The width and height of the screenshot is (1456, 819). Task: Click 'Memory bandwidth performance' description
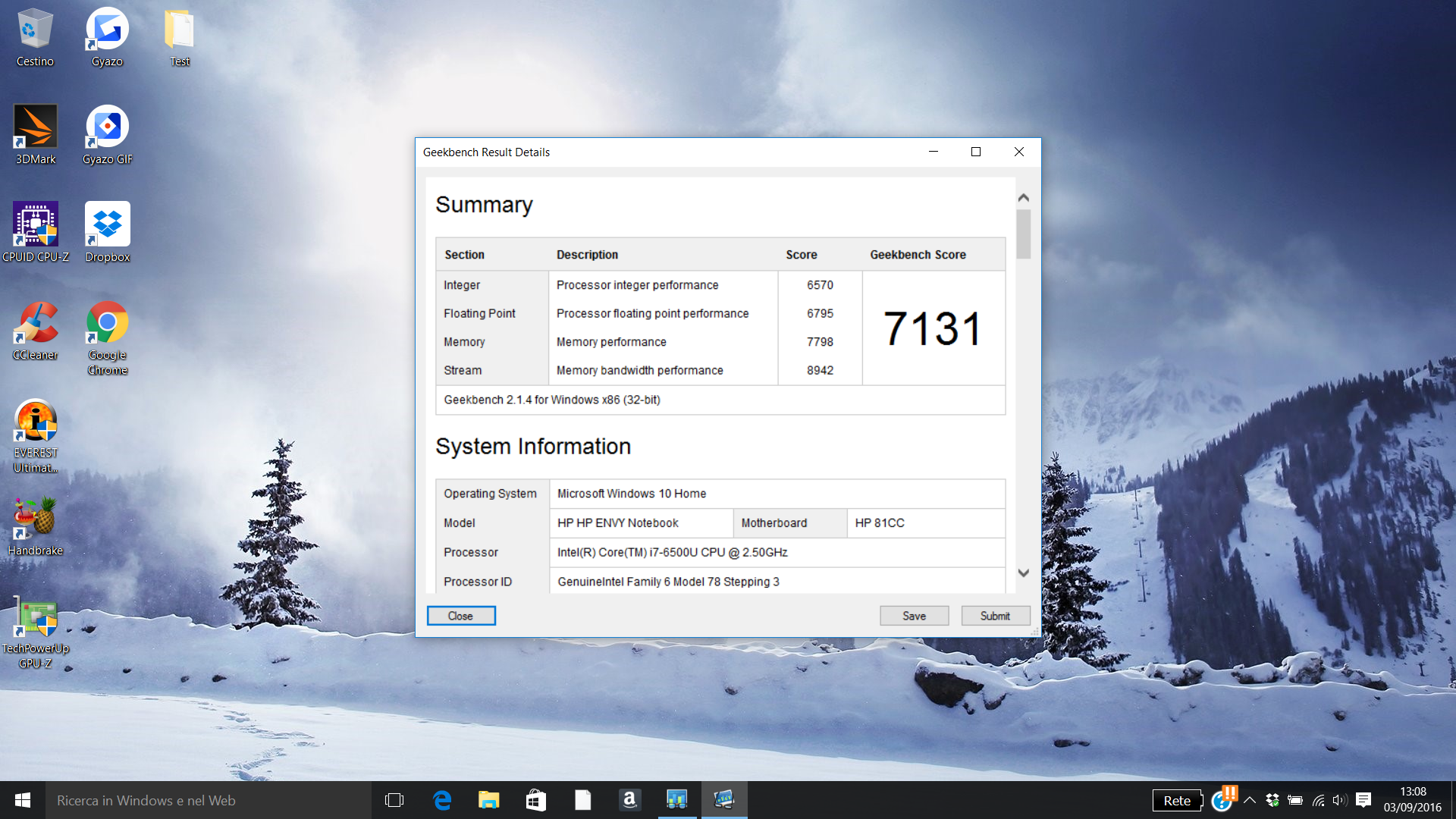(639, 370)
